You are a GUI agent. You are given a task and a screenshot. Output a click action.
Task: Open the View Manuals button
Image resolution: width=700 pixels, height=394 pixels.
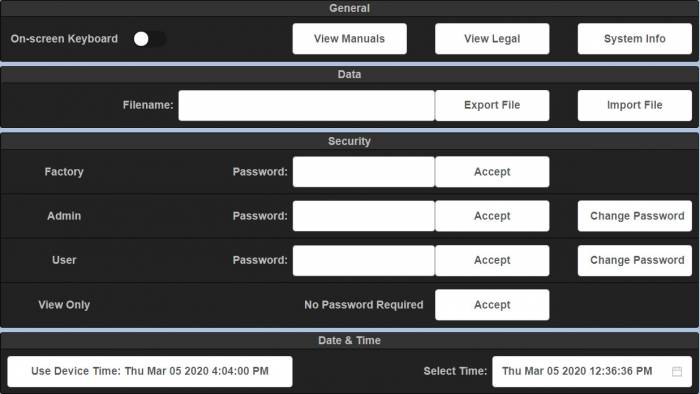pyautogui.click(x=350, y=39)
